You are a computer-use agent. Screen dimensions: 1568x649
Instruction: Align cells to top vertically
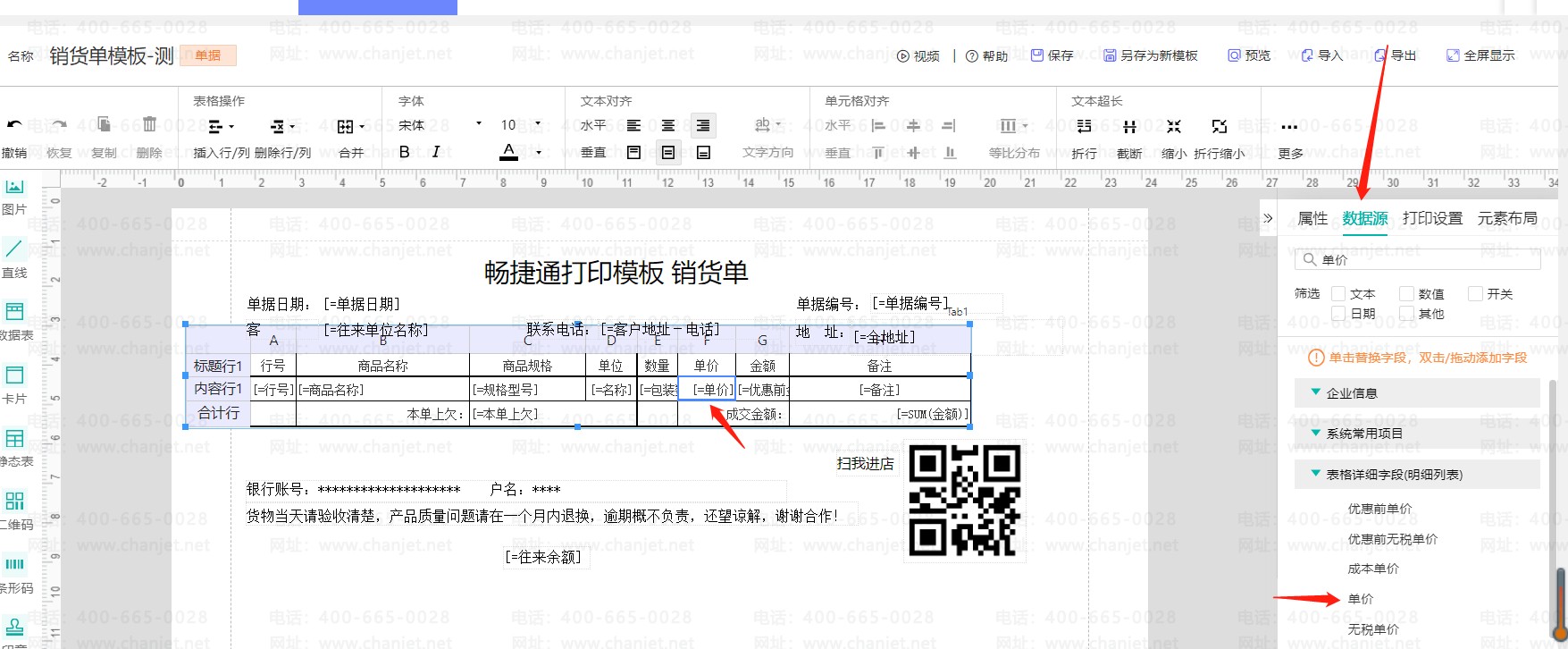coord(878,153)
